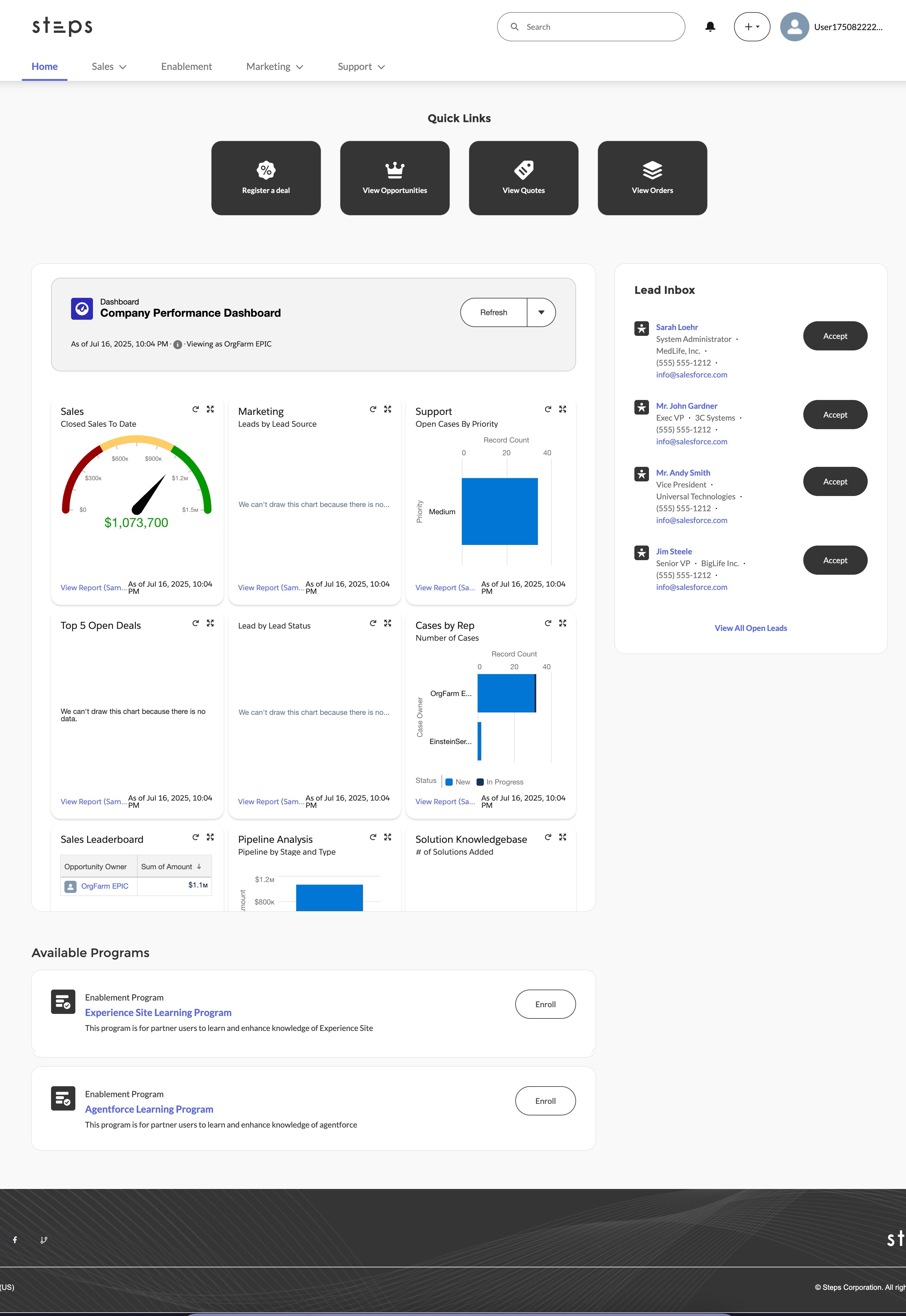
Task: Open the View Opportunities quick link icon
Action: 394,169
